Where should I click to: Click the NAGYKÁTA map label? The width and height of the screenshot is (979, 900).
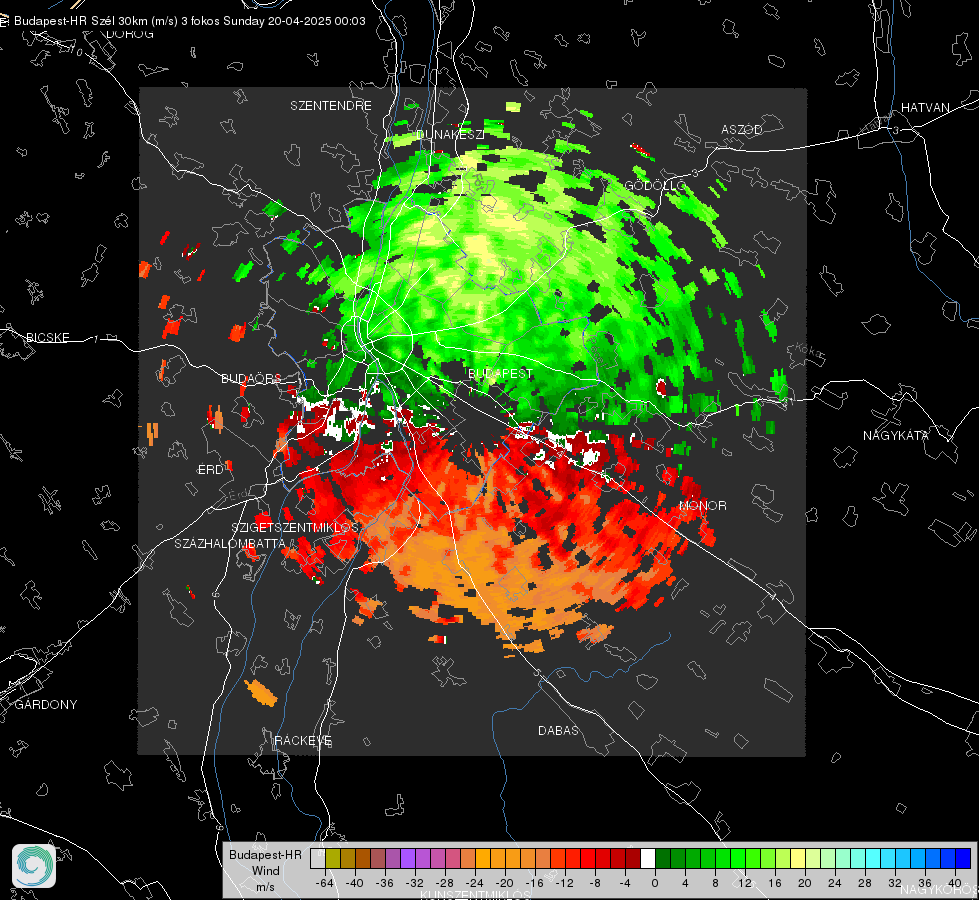[896, 435]
